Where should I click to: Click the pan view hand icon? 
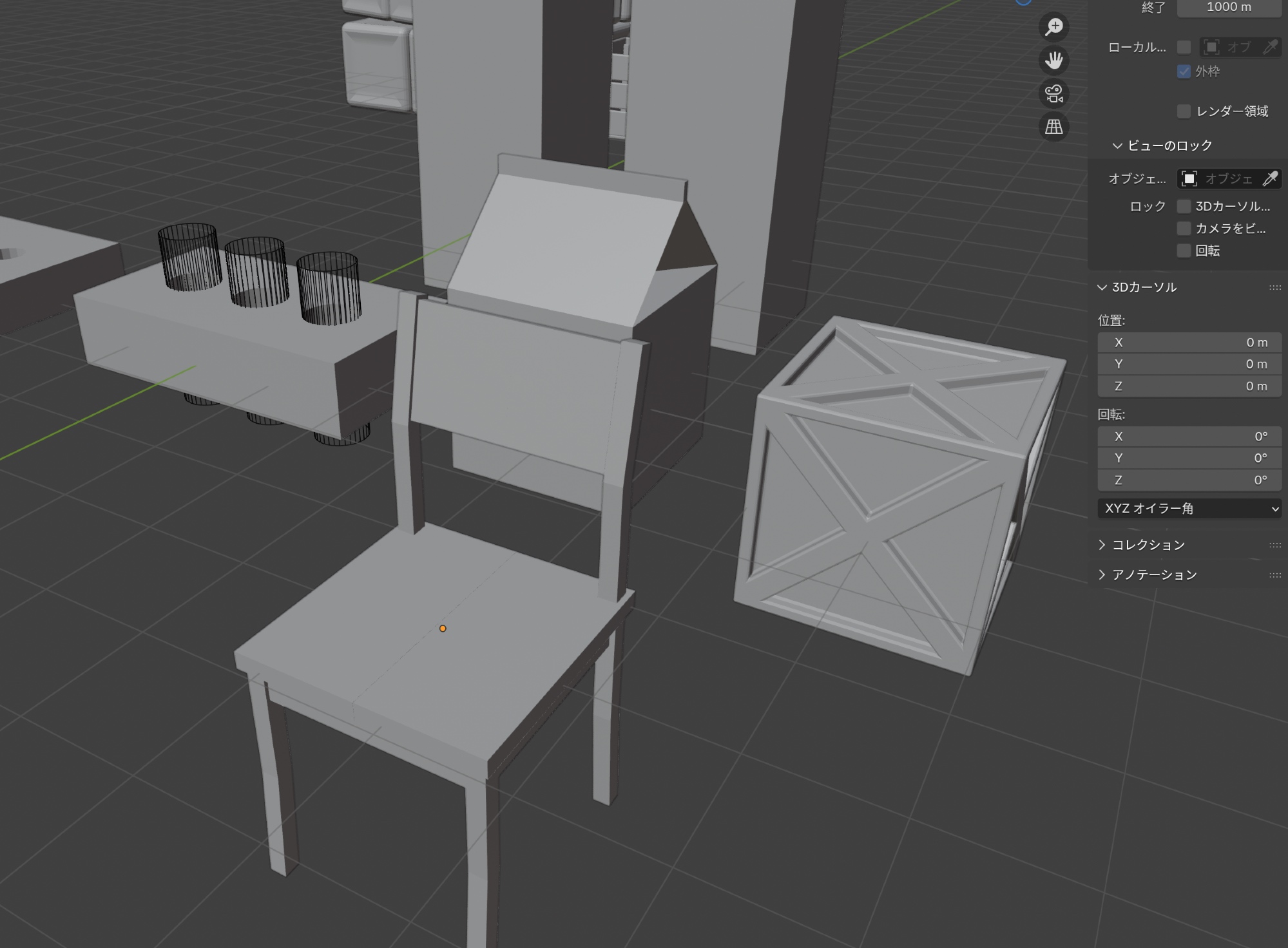(x=1054, y=61)
